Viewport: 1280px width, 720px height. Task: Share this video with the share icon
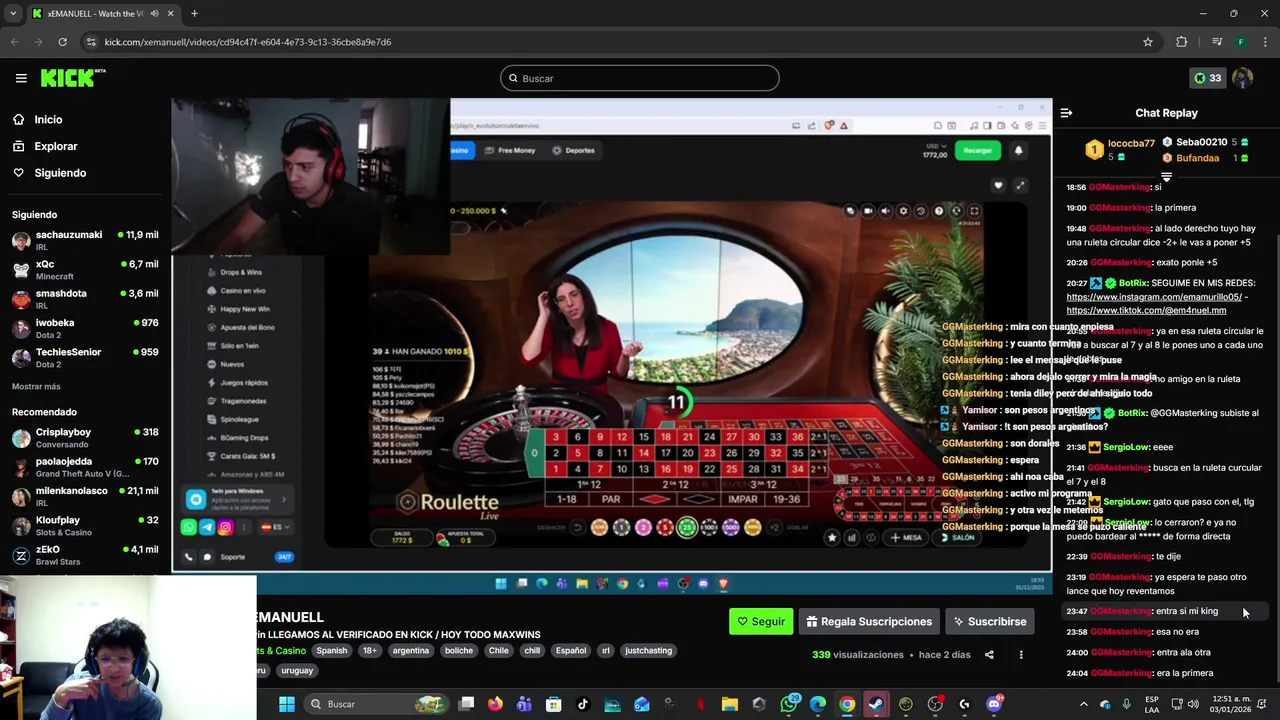click(989, 655)
